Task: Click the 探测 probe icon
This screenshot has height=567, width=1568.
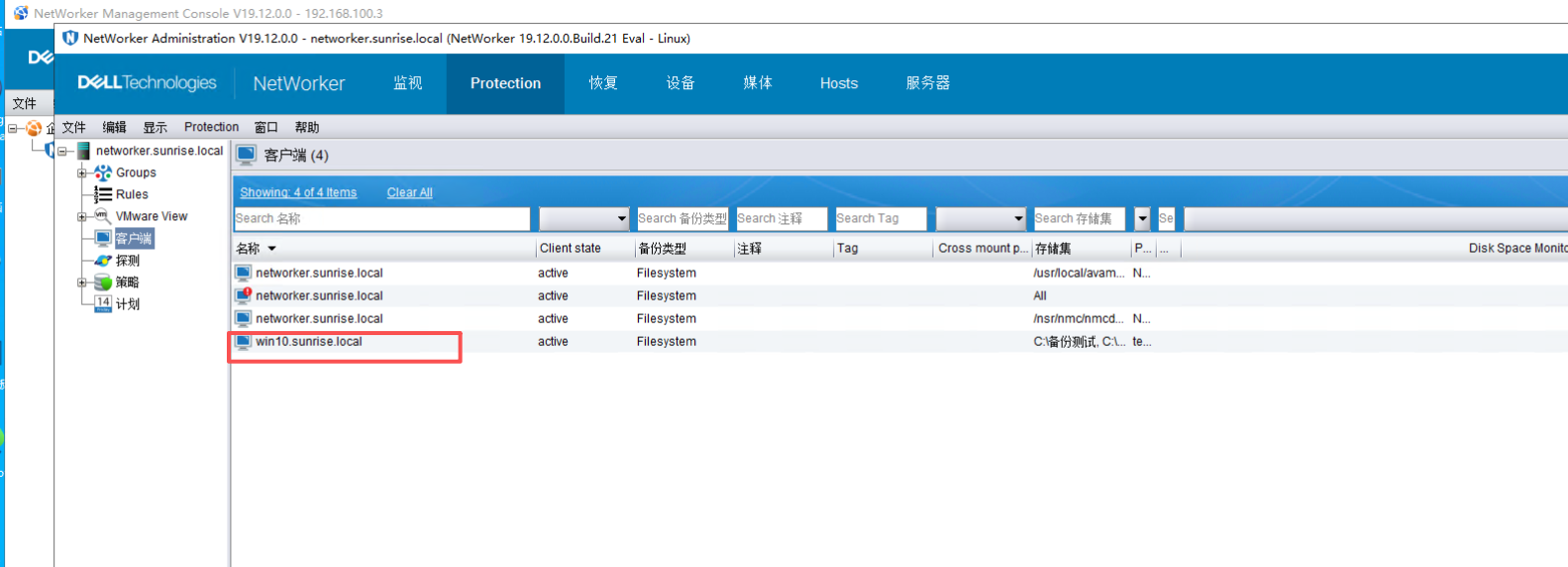Action: click(103, 261)
